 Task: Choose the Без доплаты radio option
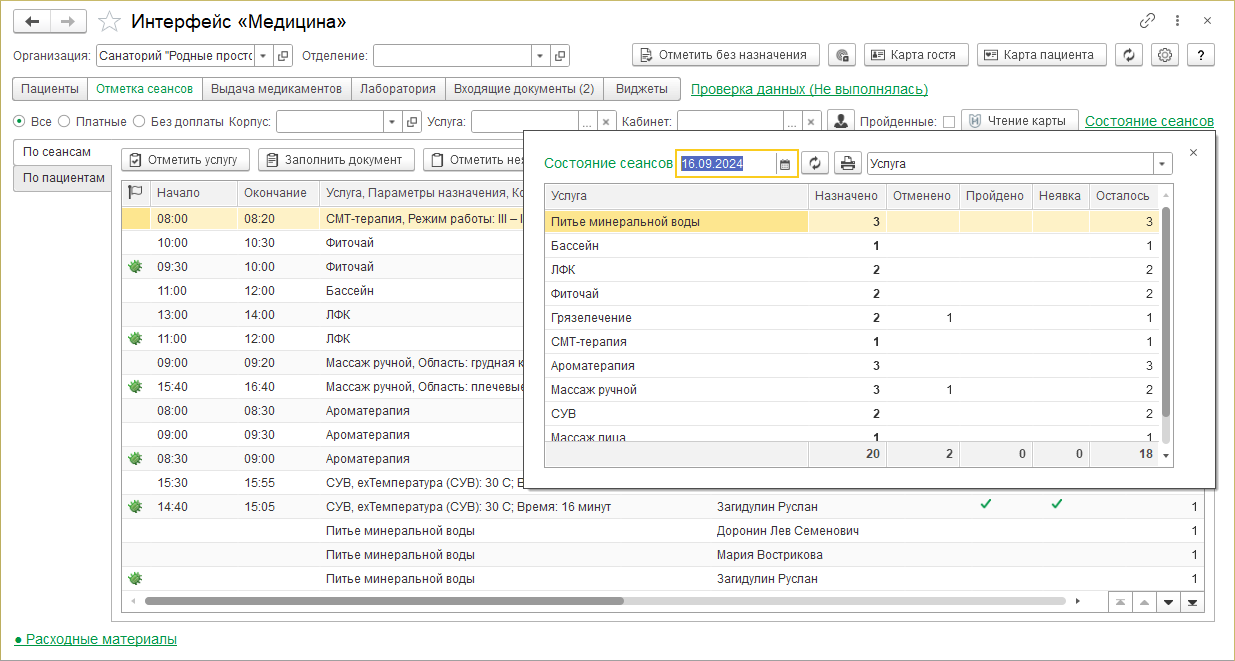[138, 122]
